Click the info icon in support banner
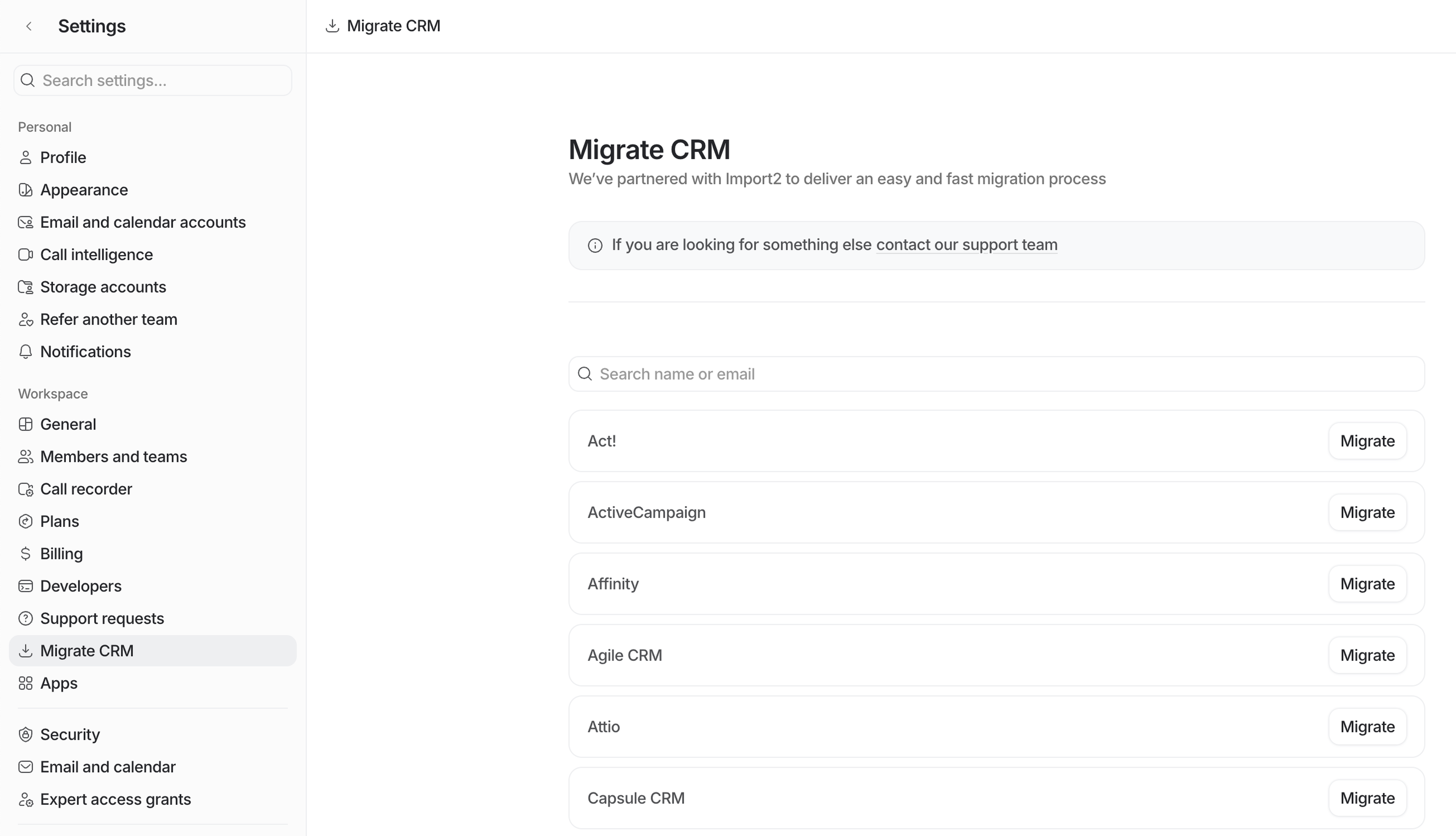 coord(595,246)
